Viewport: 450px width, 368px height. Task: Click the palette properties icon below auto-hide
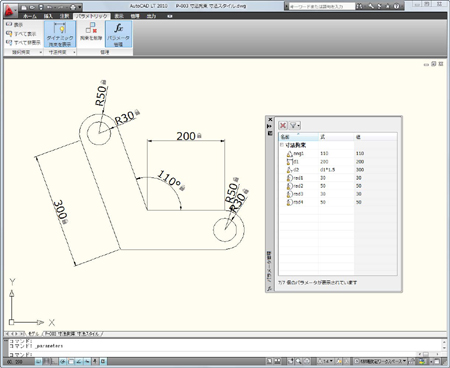point(270,133)
